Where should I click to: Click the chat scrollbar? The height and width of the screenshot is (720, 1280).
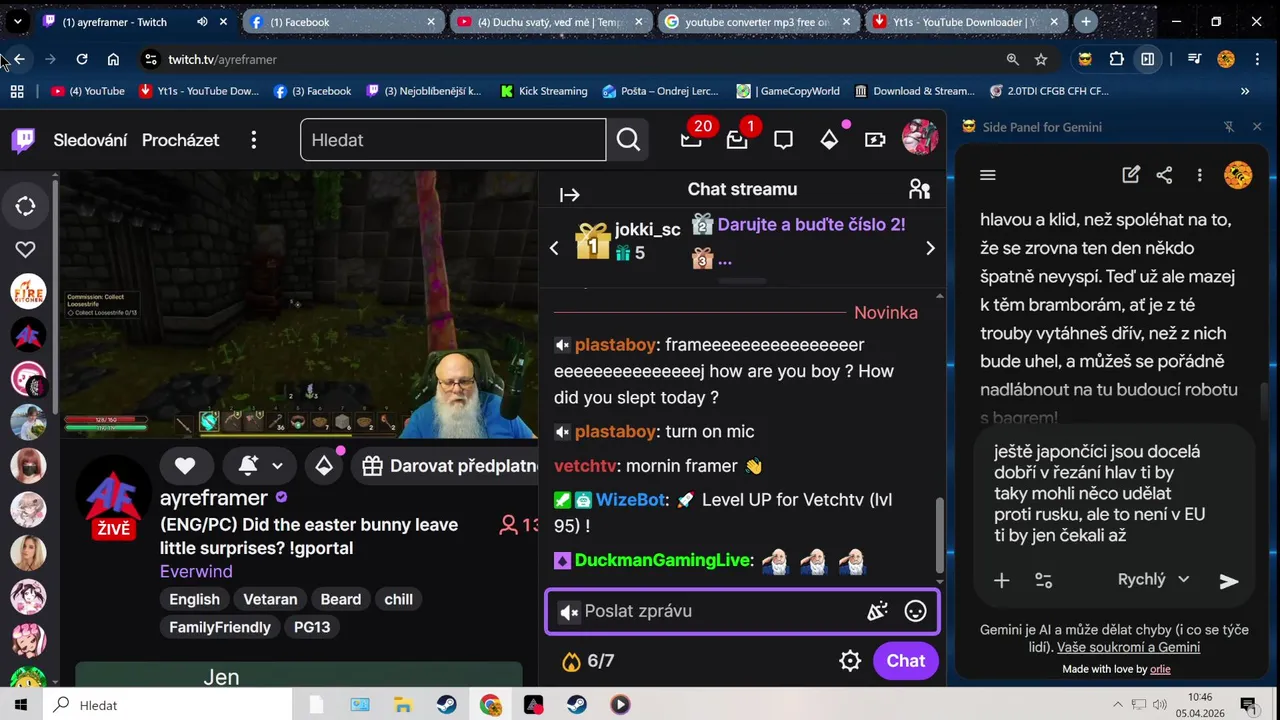coord(938,535)
